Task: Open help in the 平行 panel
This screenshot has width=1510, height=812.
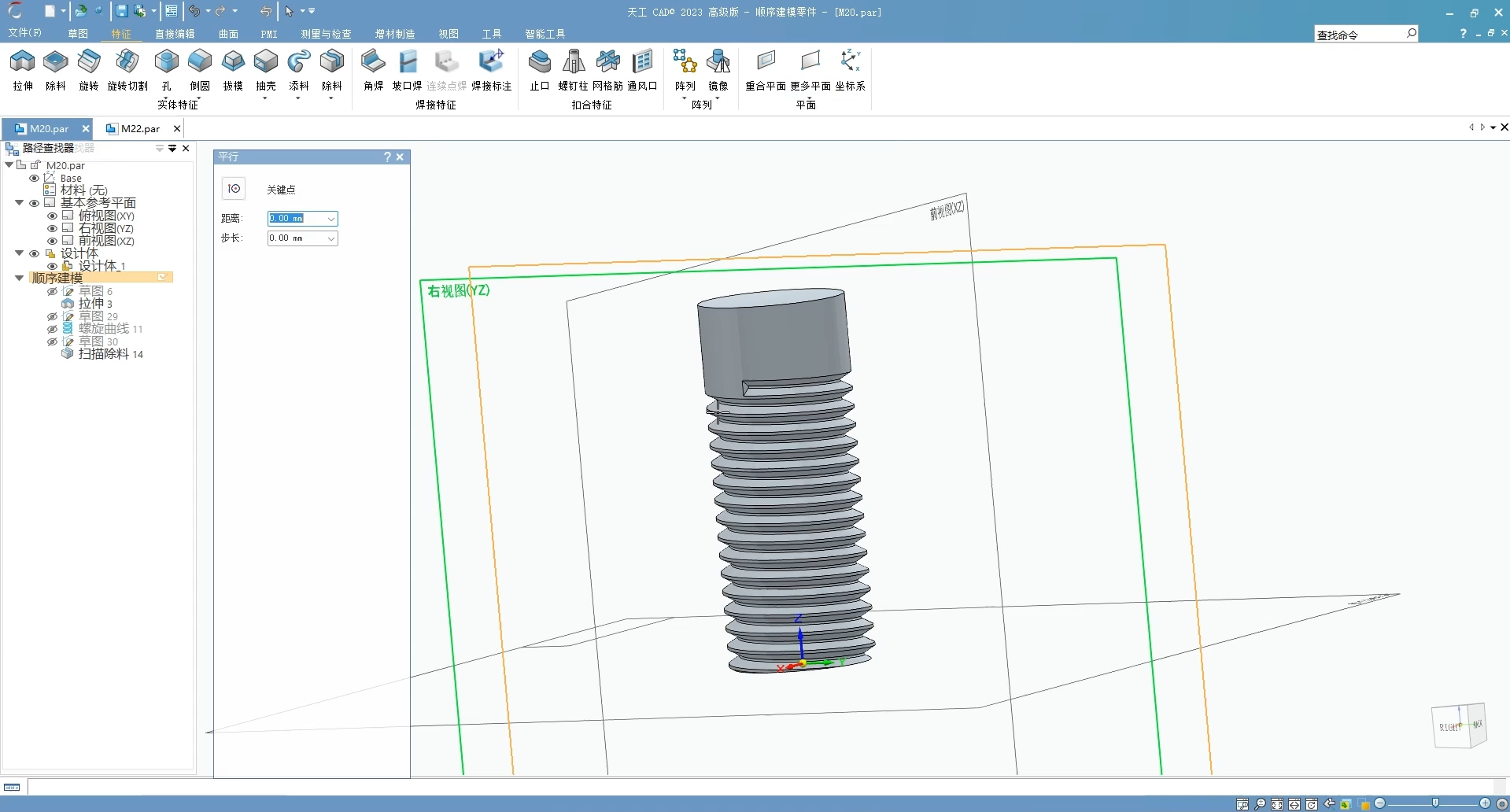Action: [x=386, y=157]
